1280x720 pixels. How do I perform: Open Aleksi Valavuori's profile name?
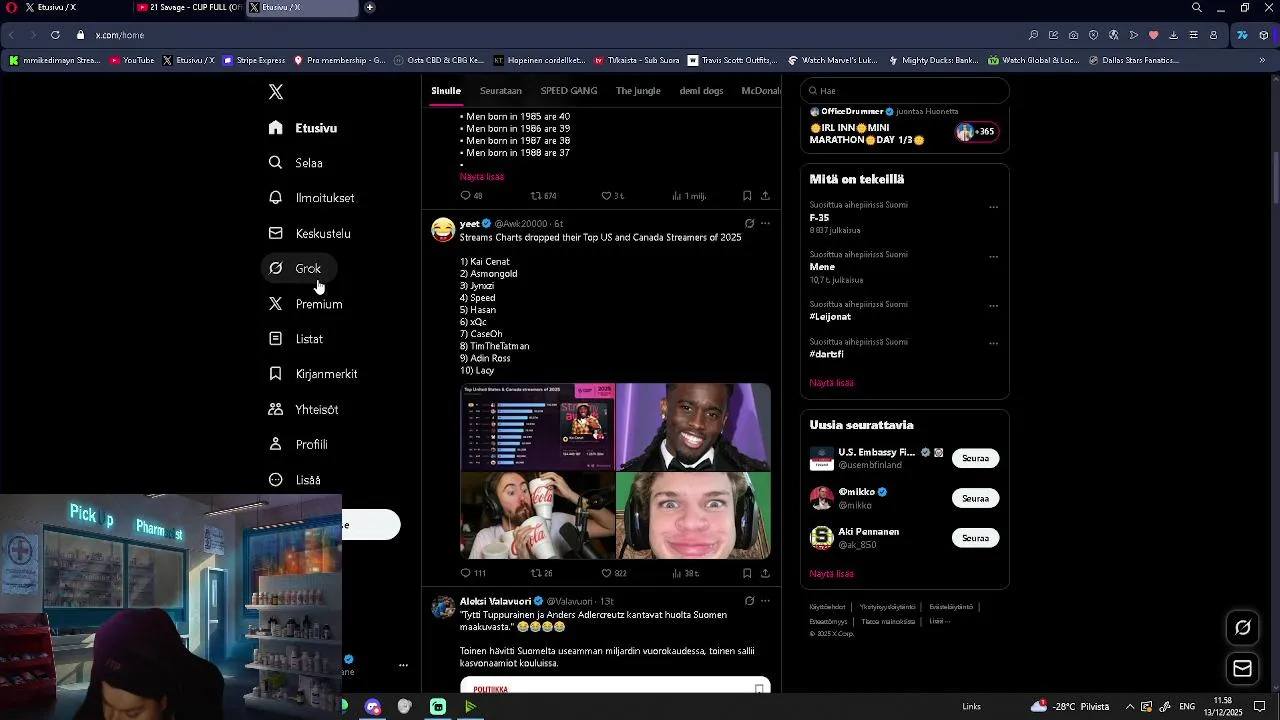click(495, 601)
